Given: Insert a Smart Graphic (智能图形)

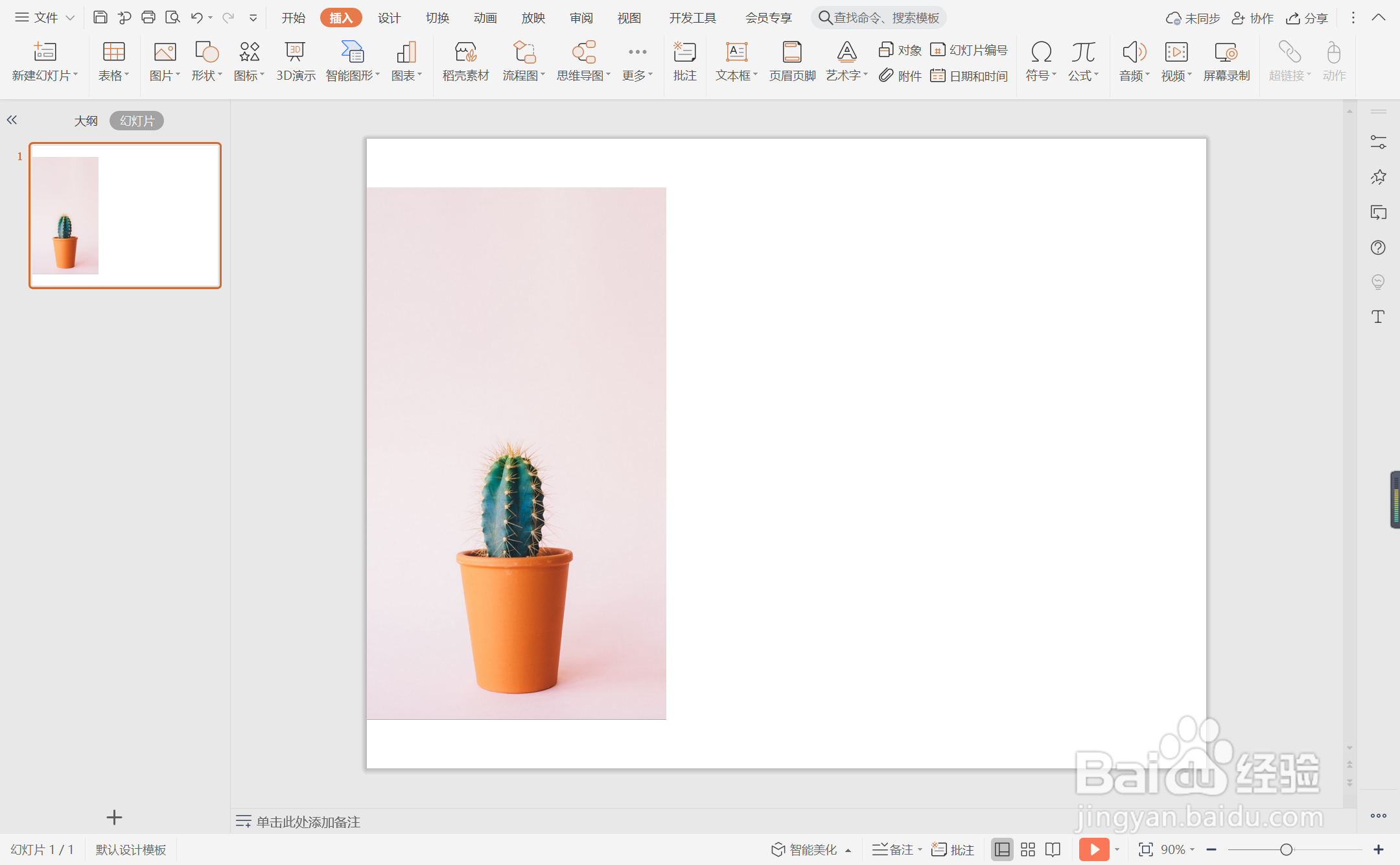Looking at the screenshot, I should coord(353,61).
